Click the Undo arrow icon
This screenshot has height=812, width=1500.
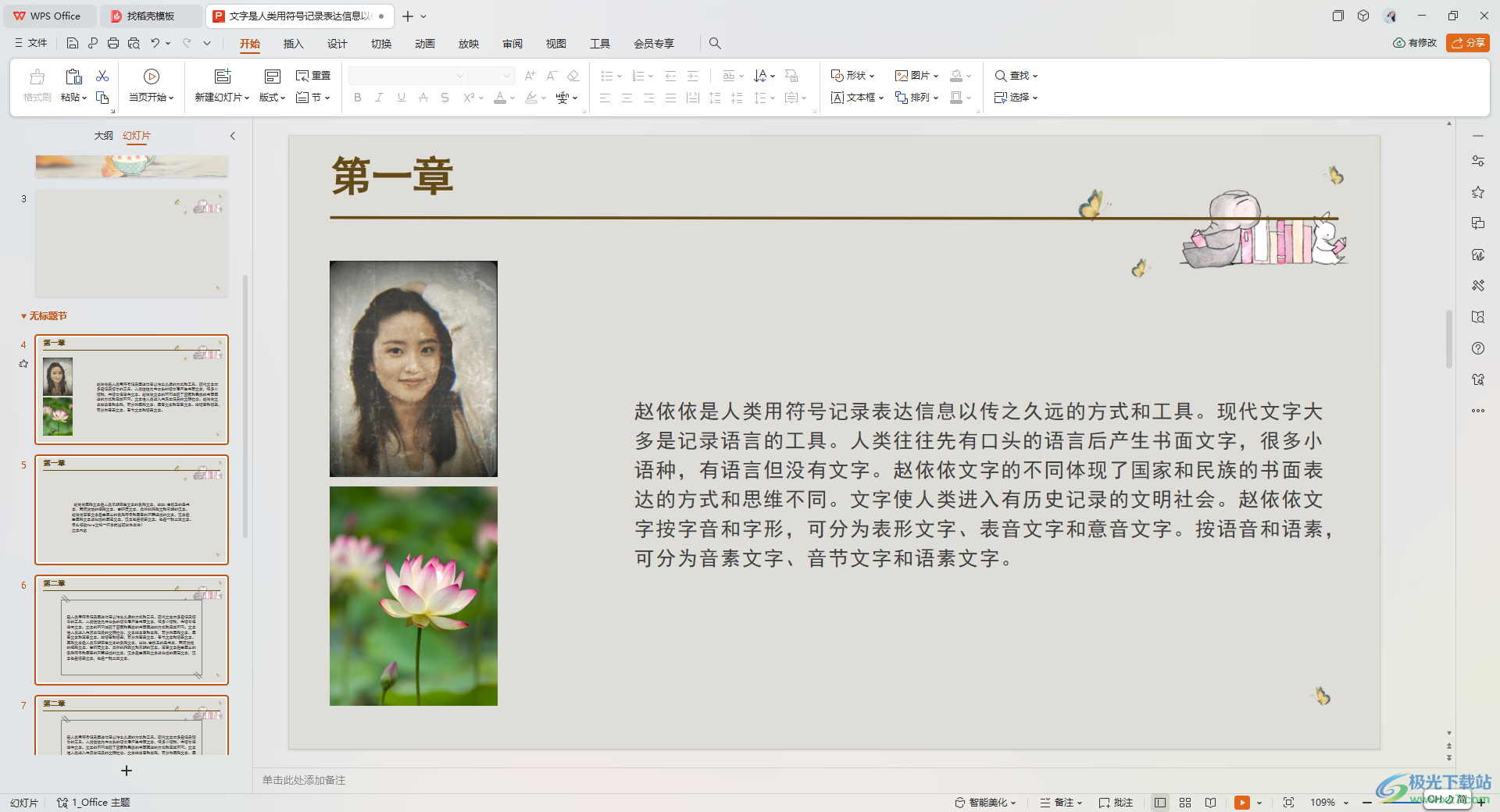[x=155, y=43]
